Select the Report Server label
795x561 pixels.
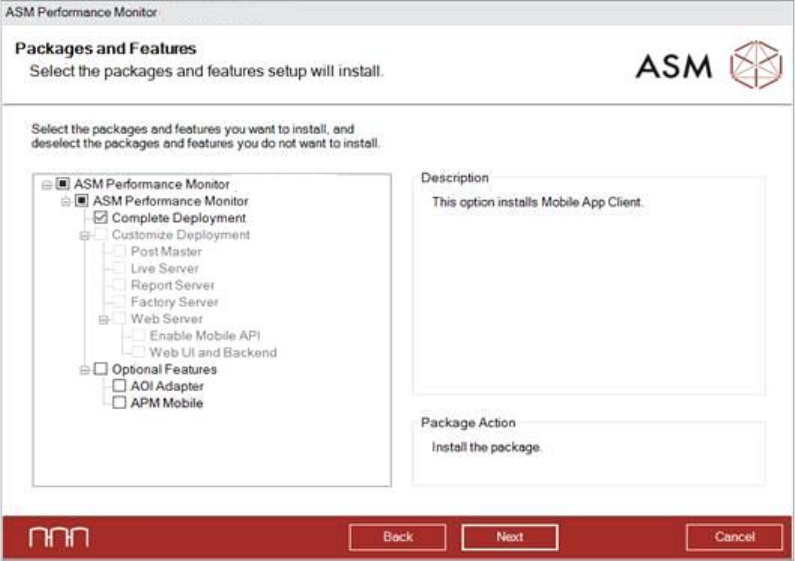(172, 285)
